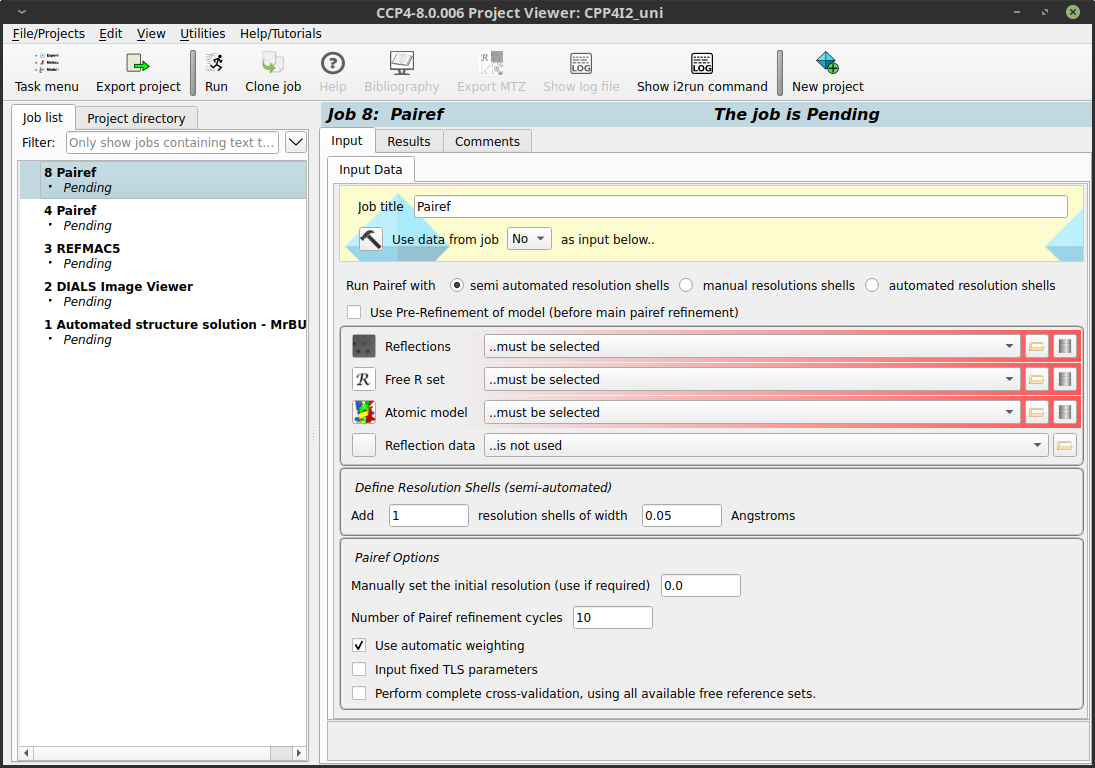This screenshot has height=768, width=1095.
Task: Click the Help question mark icon
Action: pos(332,64)
